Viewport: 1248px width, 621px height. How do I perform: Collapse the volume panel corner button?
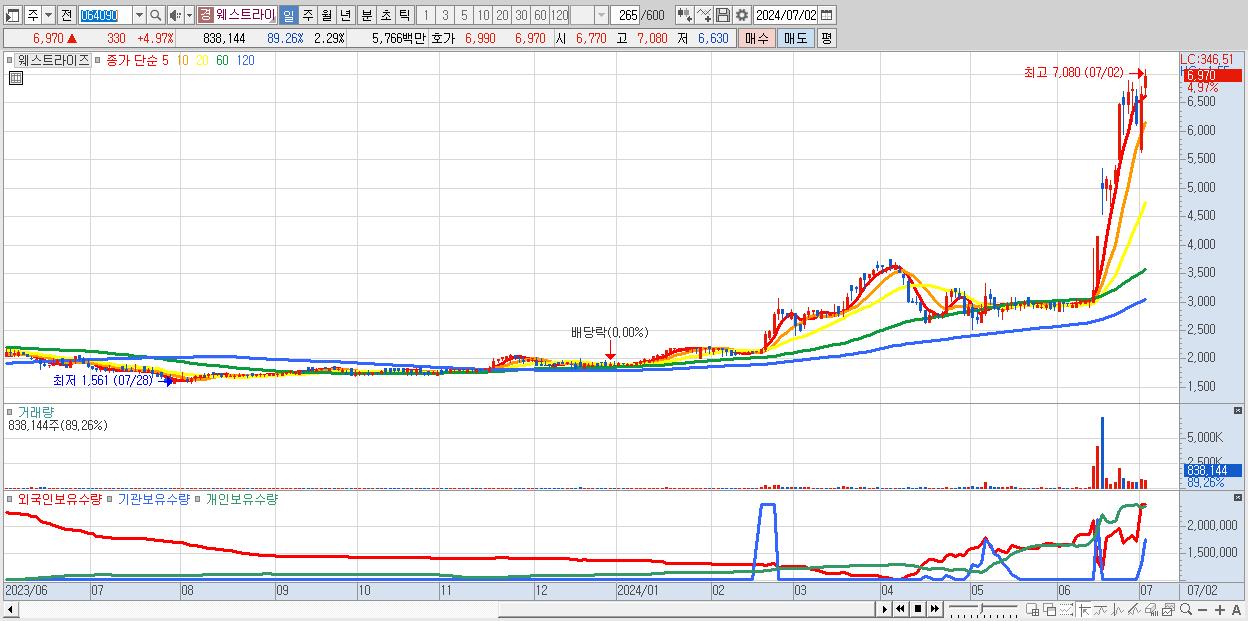pos(1238,410)
